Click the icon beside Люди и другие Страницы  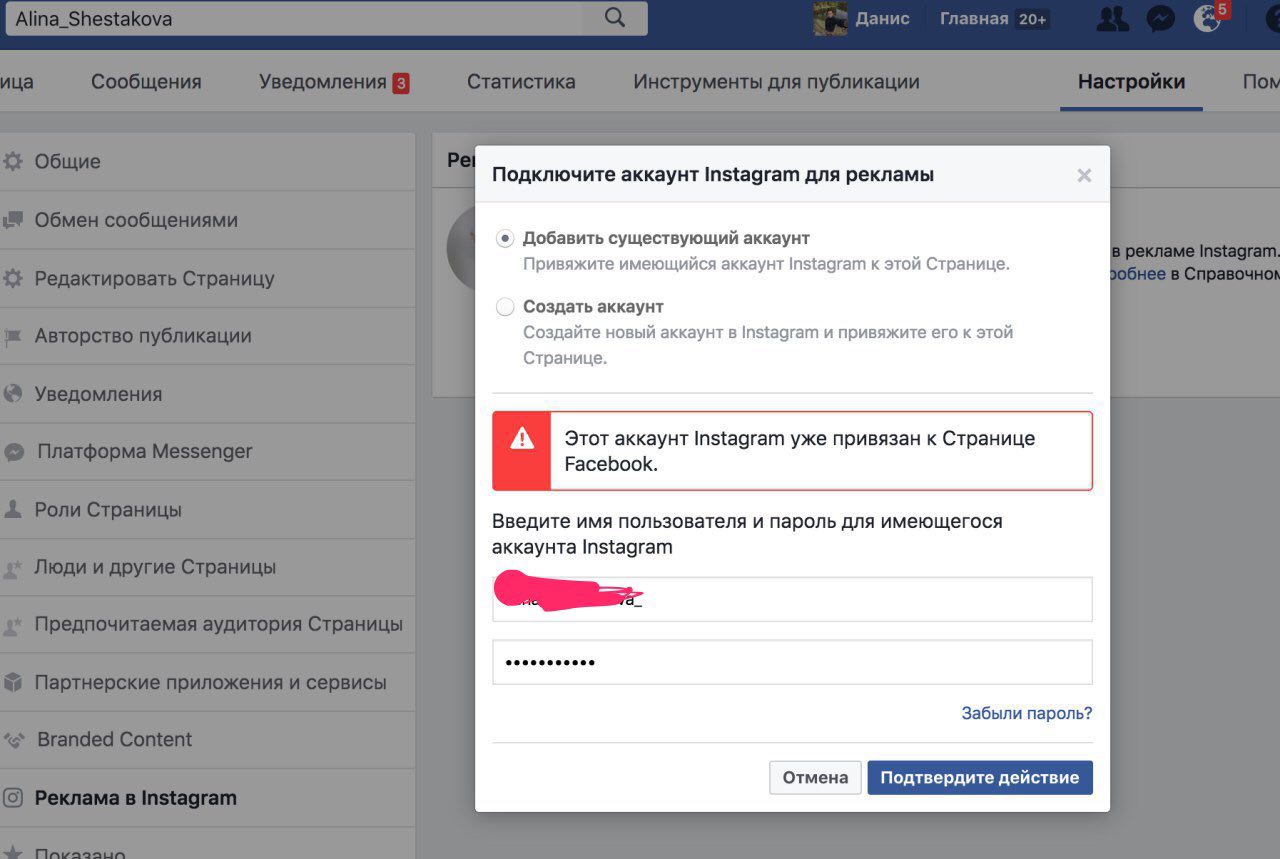pyautogui.click(x=13, y=568)
